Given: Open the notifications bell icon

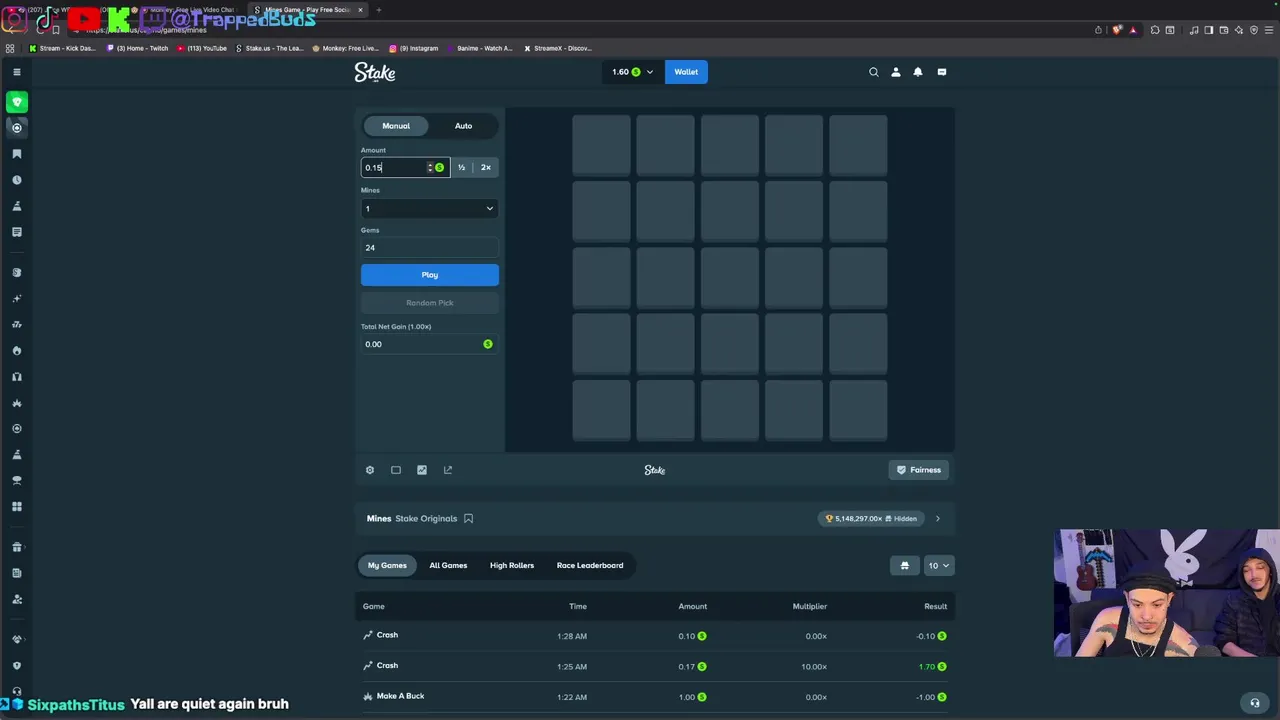Looking at the screenshot, I should point(918,72).
